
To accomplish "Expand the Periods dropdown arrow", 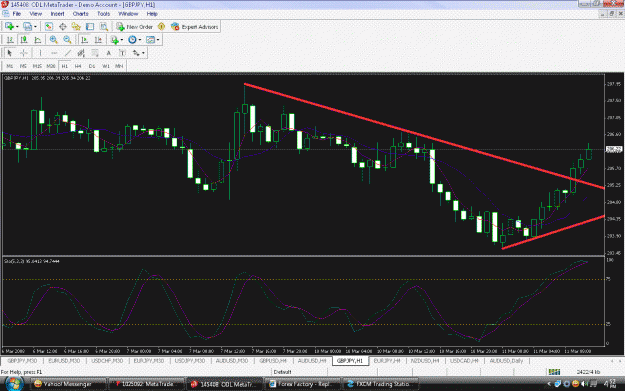I will coord(140,40).
